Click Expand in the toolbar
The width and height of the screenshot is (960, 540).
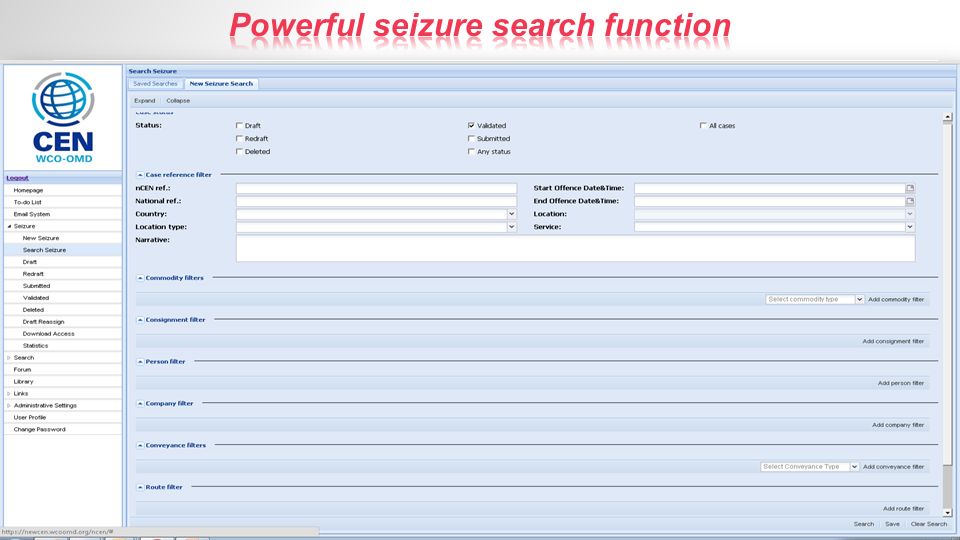click(x=144, y=100)
